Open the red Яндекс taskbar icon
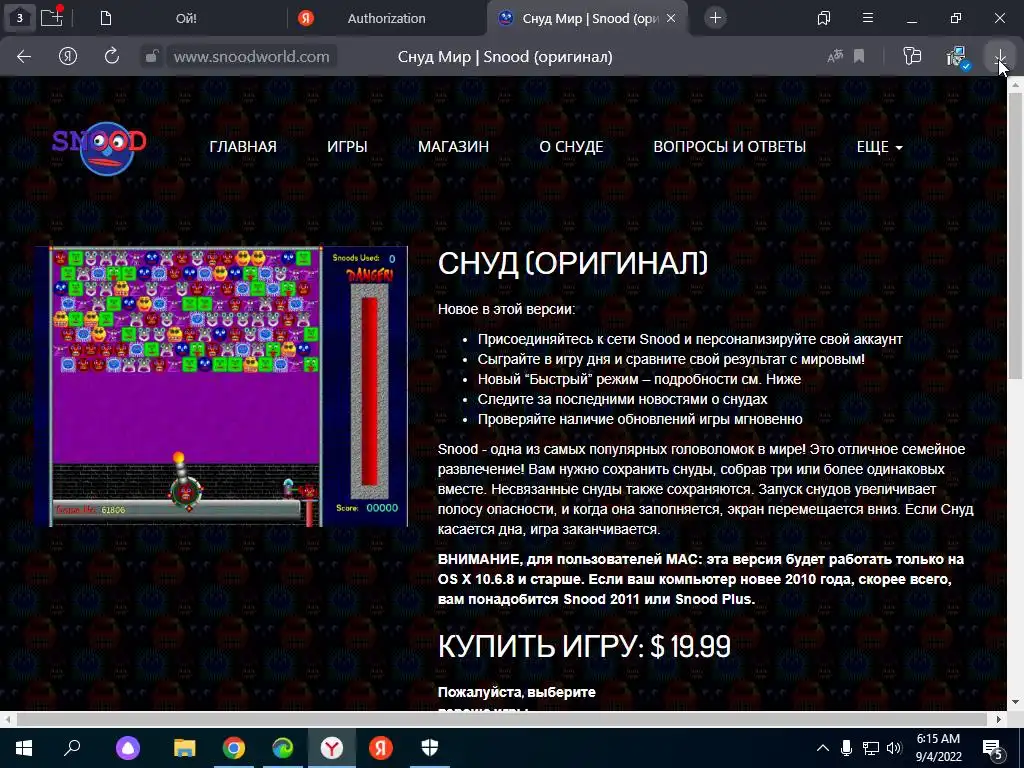This screenshot has width=1024, height=768. [381, 748]
